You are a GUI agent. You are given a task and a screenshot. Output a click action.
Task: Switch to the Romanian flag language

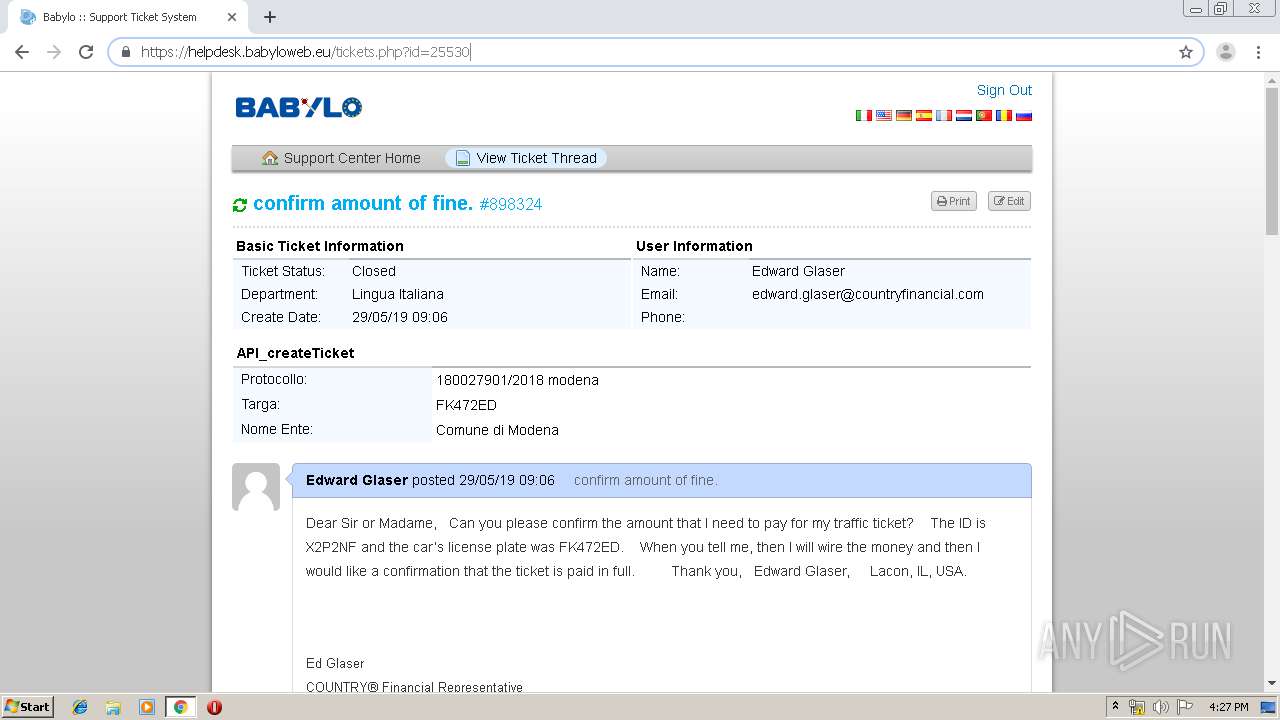[x=1003, y=116]
